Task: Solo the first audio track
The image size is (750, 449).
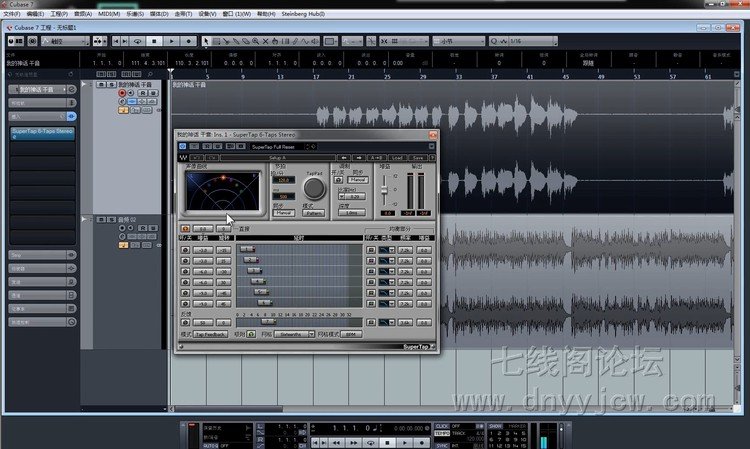Action: coord(110,85)
